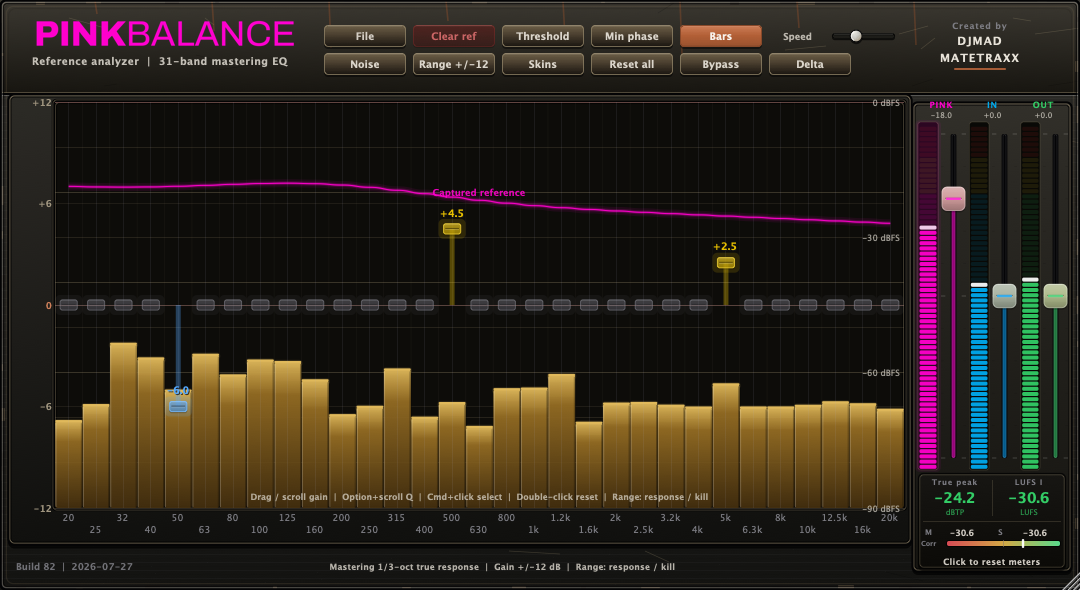Select the 100 Hz band handle

pos(260,305)
